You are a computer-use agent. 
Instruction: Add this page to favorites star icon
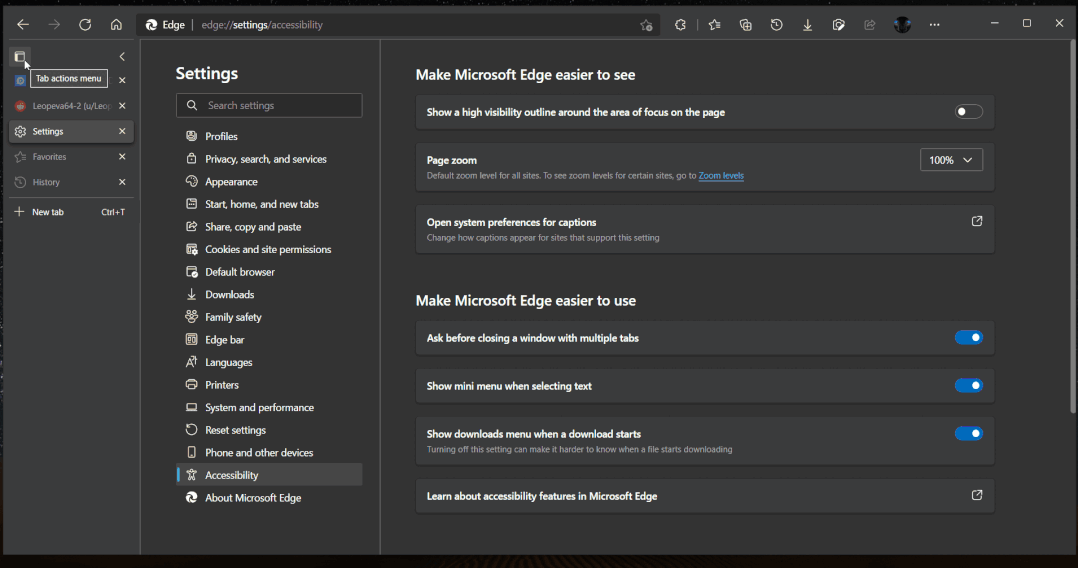[x=646, y=25]
